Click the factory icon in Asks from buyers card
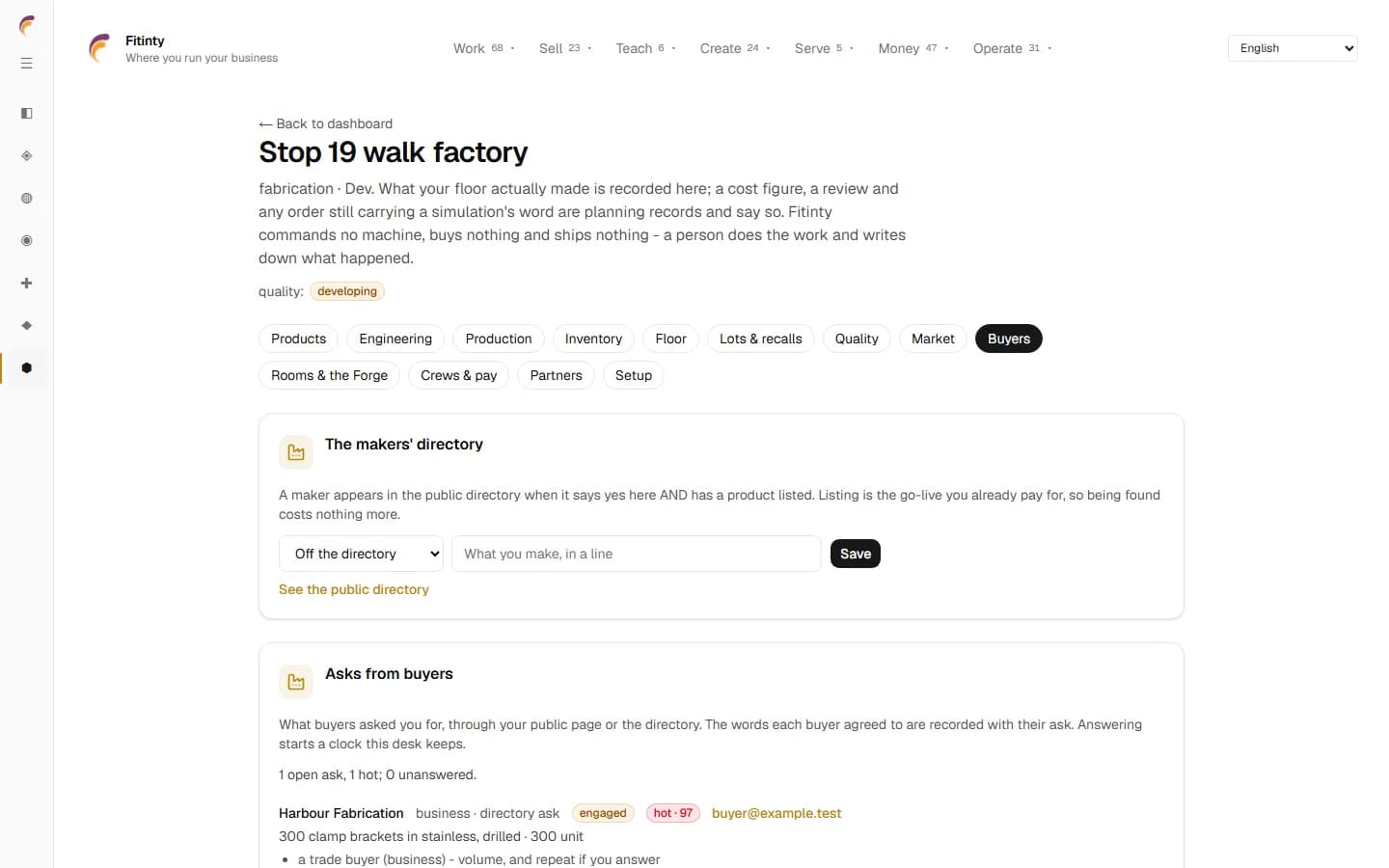The width and height of the screenshot is (1389, 868). (x=296, y=682)
